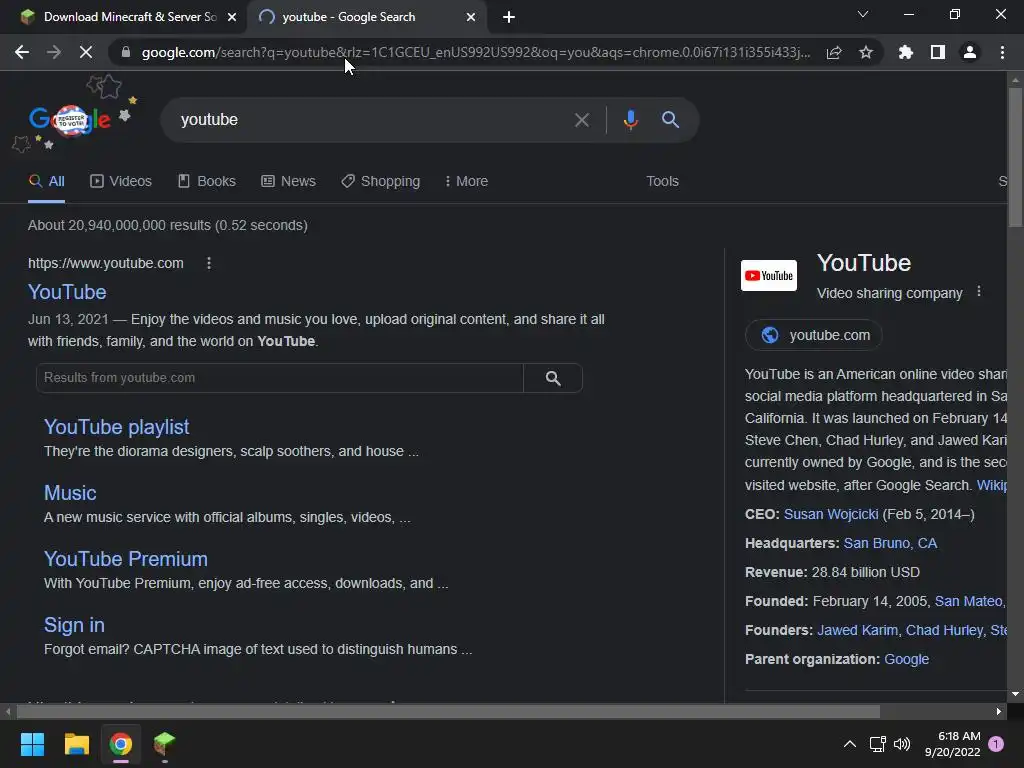Open the Chrome profile icon

tap(970, 52)
